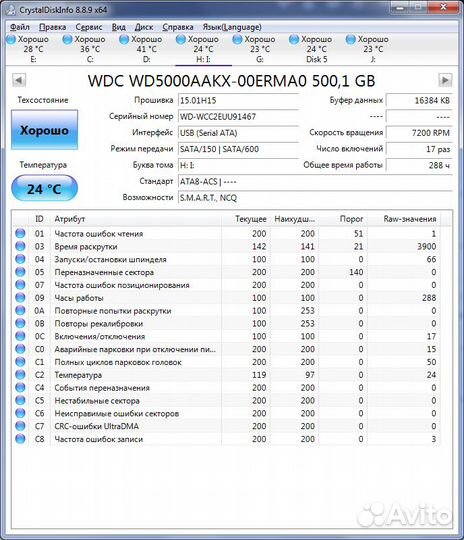Click status orb for События переназначения
Viewport: 464px width, 540px height.
pos(20,387)
